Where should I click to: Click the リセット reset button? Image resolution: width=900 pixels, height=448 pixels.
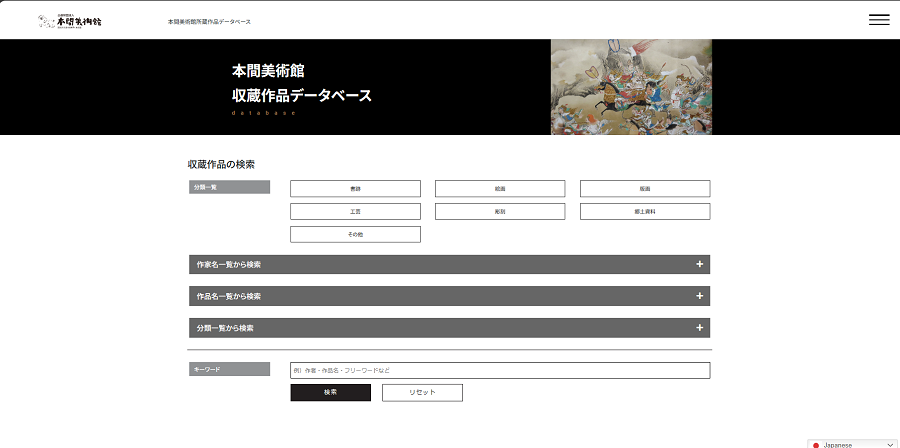click(422, 392)
